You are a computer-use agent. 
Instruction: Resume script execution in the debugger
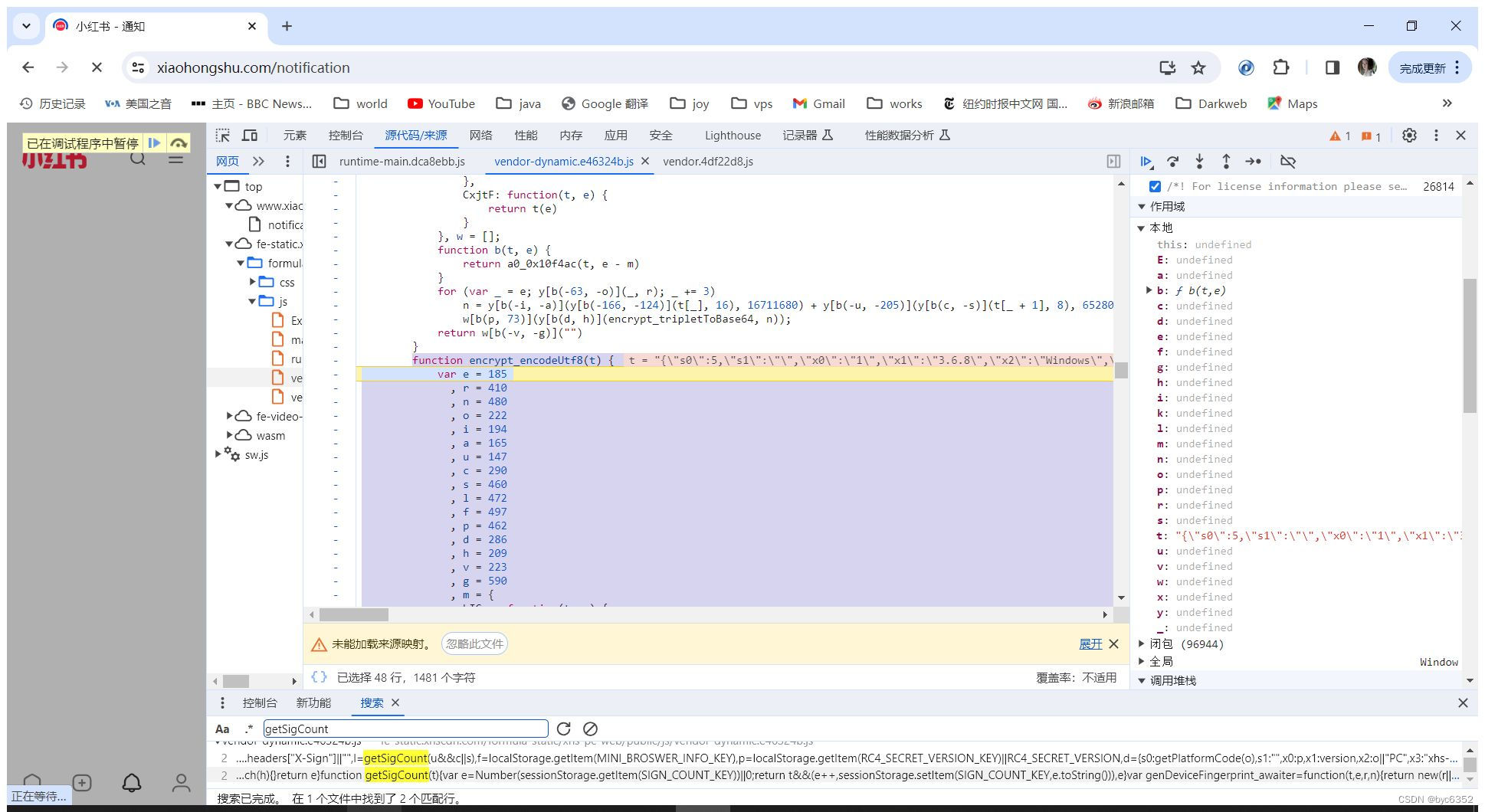1147,162
